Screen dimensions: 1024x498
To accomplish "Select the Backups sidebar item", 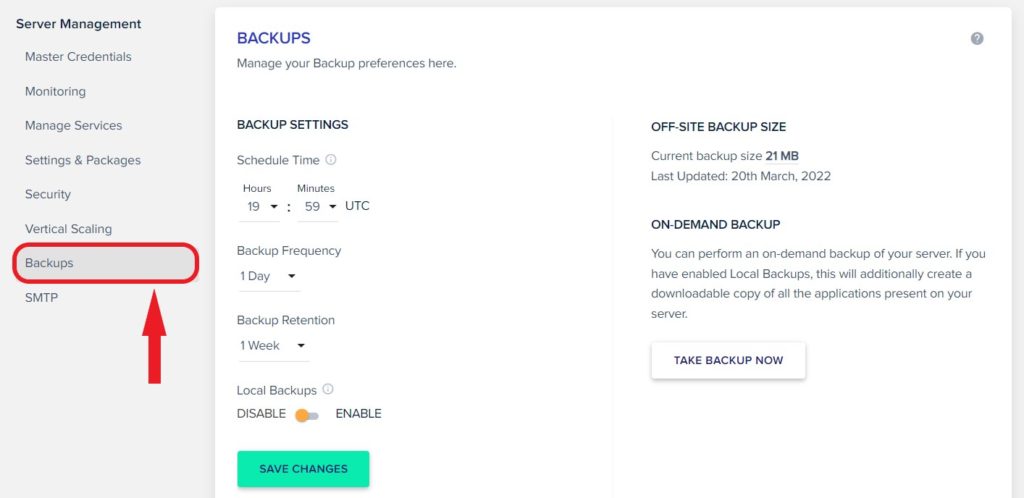I will (x=105, y=263).
